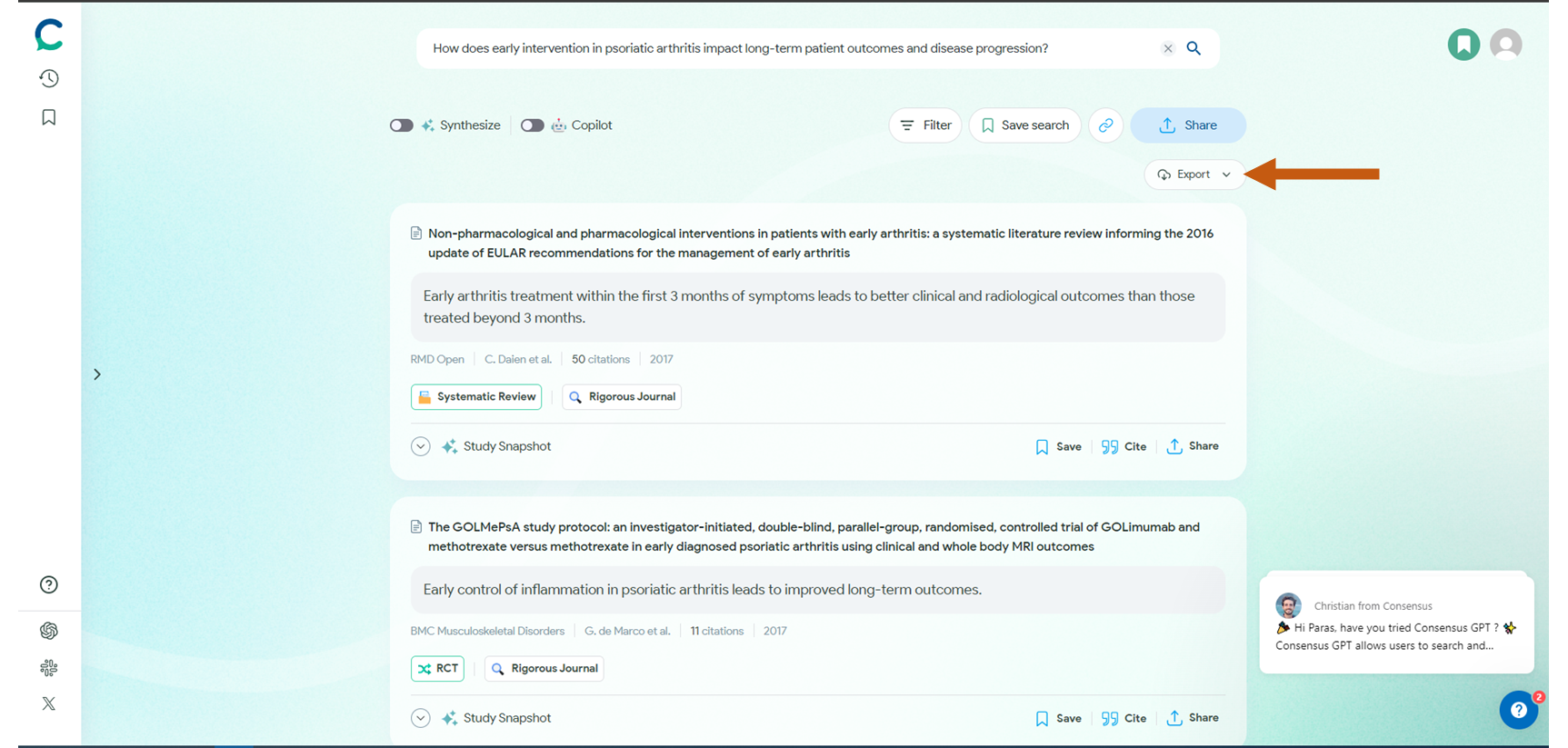1568x748 pixels.
Task: Save the EULAR early arthritis paper
Action: click(x=1058, y=446)
